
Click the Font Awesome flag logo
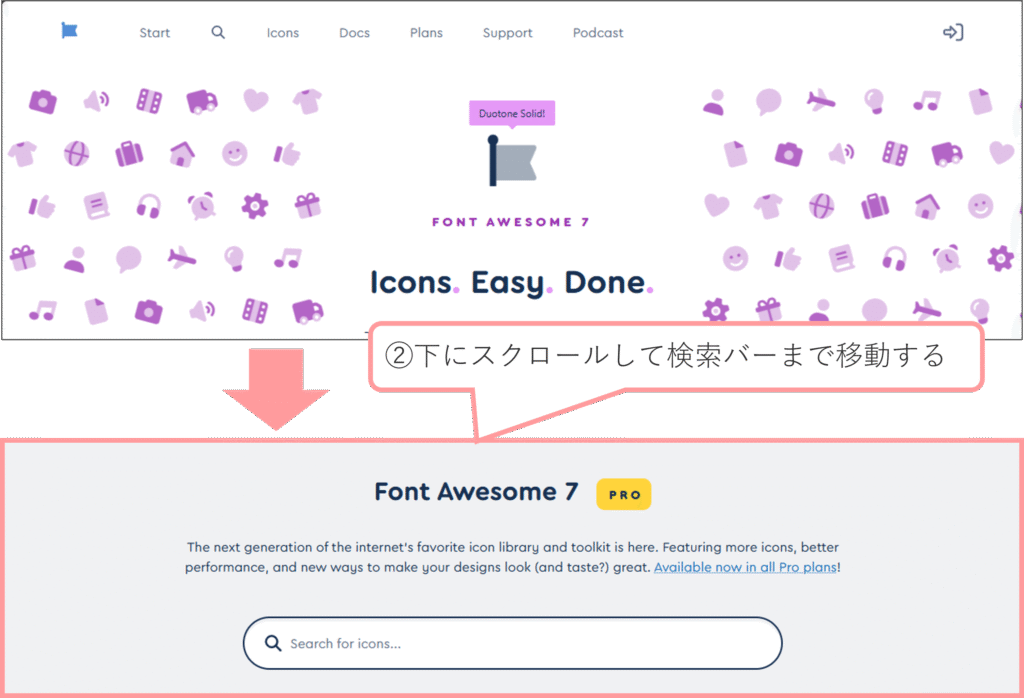(69, 31)
